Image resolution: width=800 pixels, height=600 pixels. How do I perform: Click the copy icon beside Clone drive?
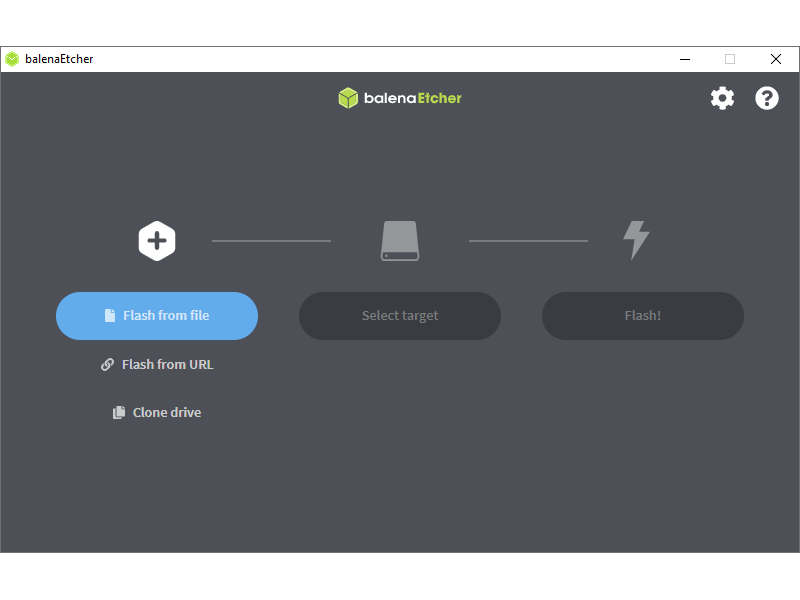pyautogui.click(x=119, y=413)
